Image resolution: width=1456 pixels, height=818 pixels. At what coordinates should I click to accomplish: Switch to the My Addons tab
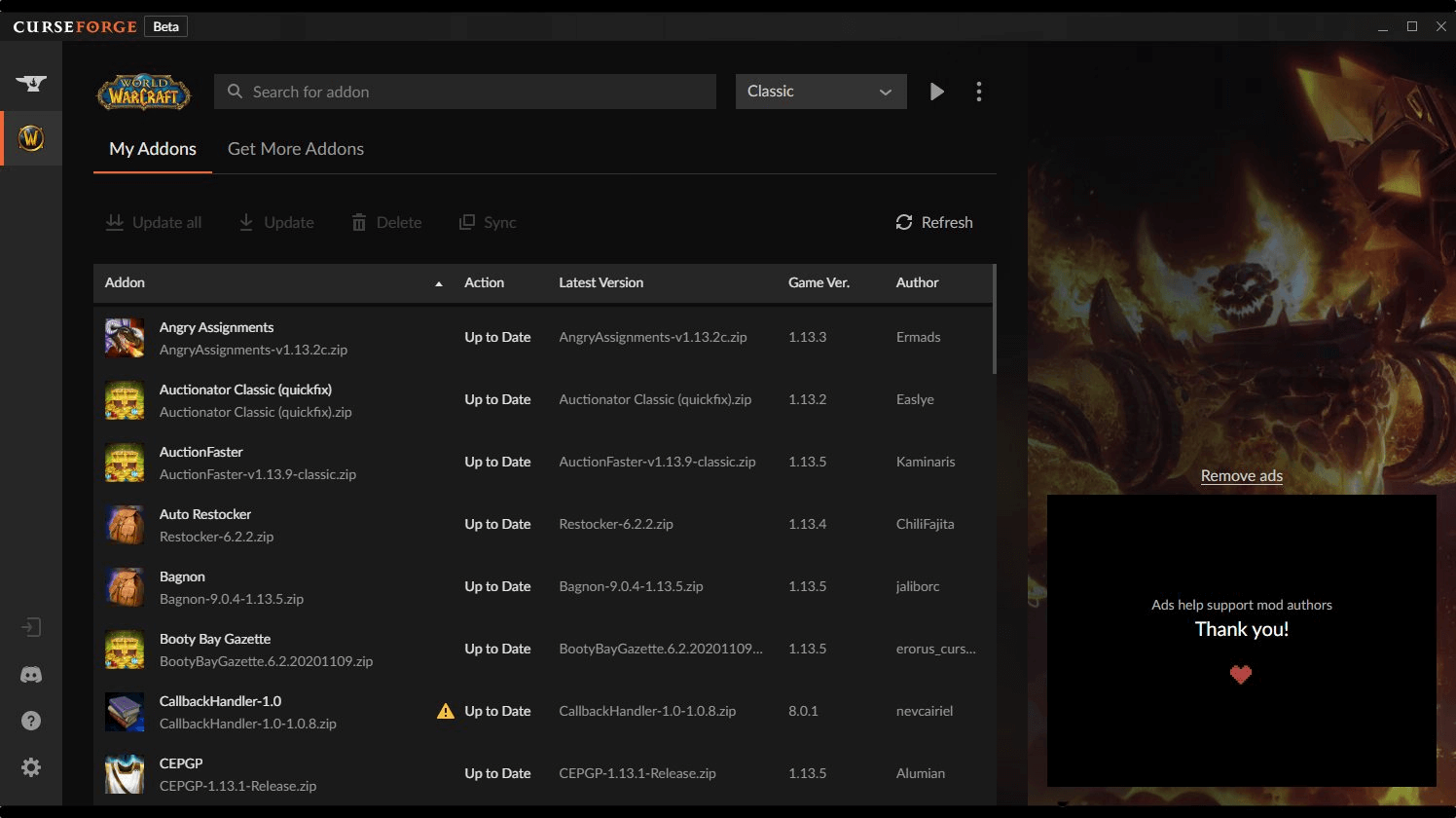pyautogui.click(x=153, y=149)
